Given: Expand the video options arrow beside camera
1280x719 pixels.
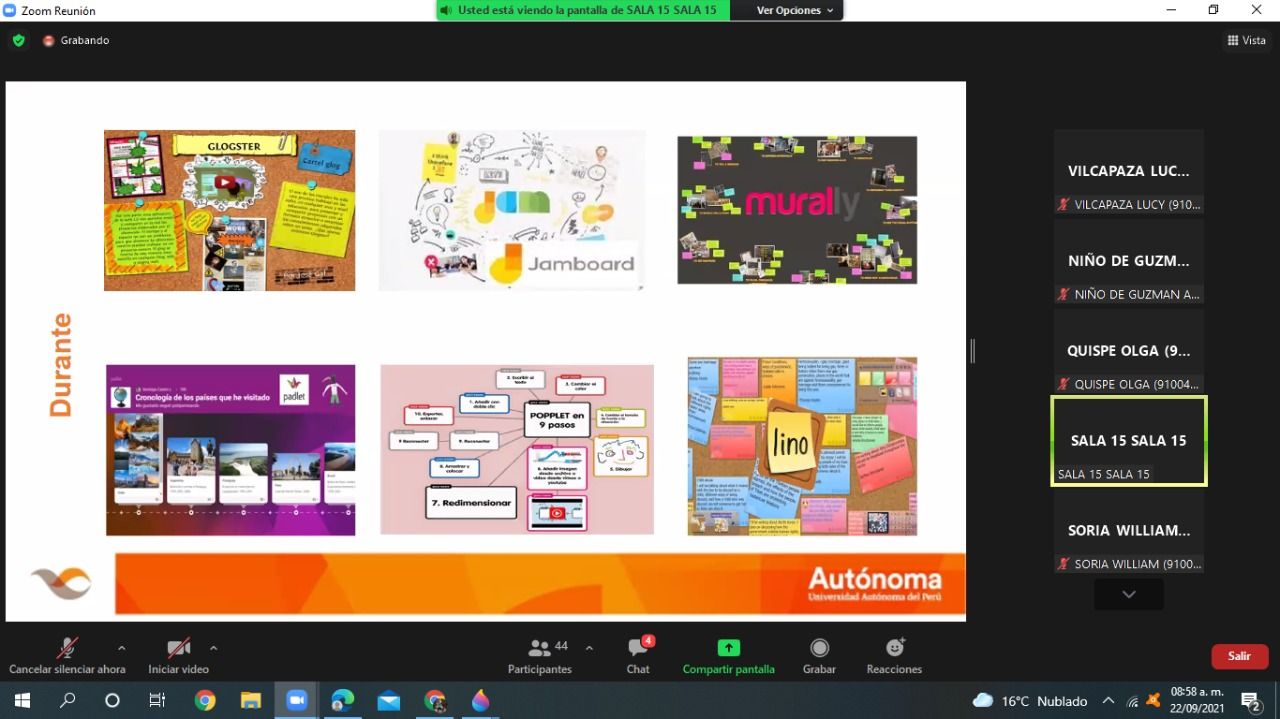Looking at the screenshot, I should (x=213, y=648).
